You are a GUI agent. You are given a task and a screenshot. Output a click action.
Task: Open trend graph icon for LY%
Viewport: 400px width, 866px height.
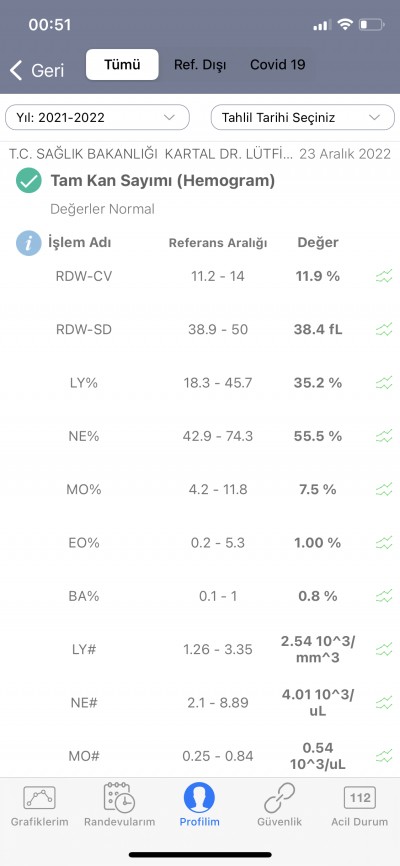coord(384,383)
